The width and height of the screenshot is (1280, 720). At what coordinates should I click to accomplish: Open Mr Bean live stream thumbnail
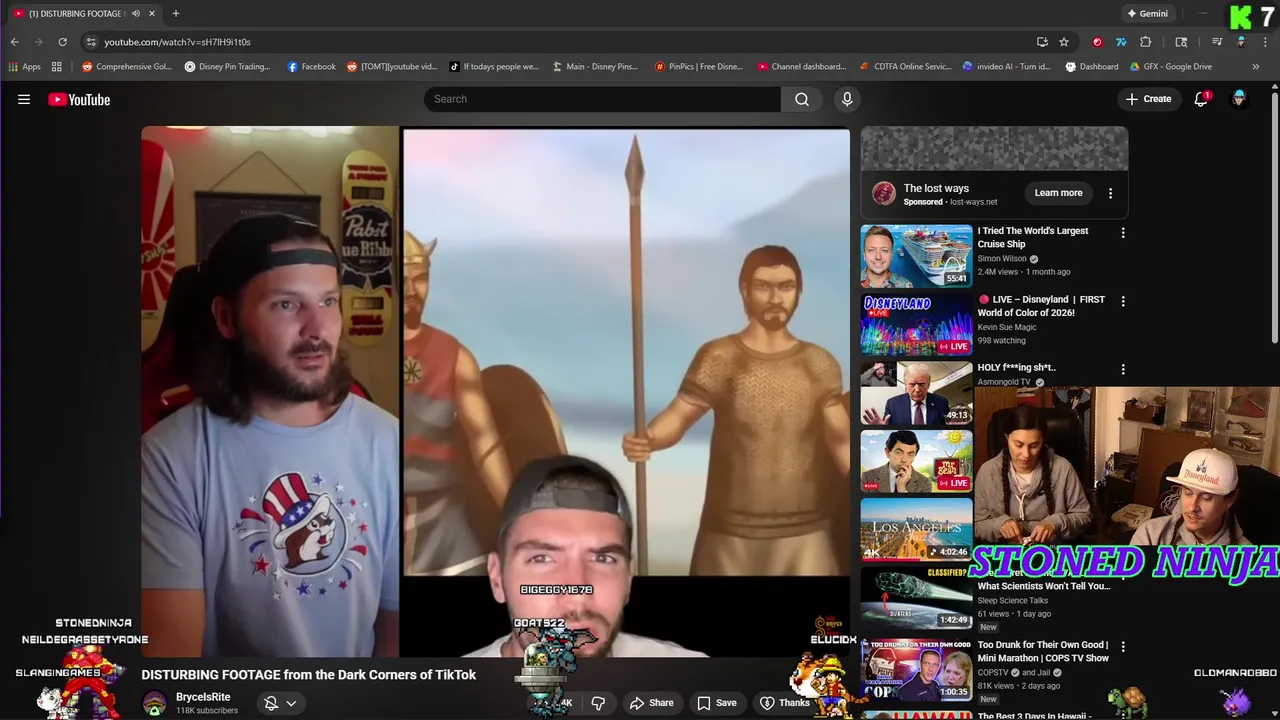[x=916, y=461]
